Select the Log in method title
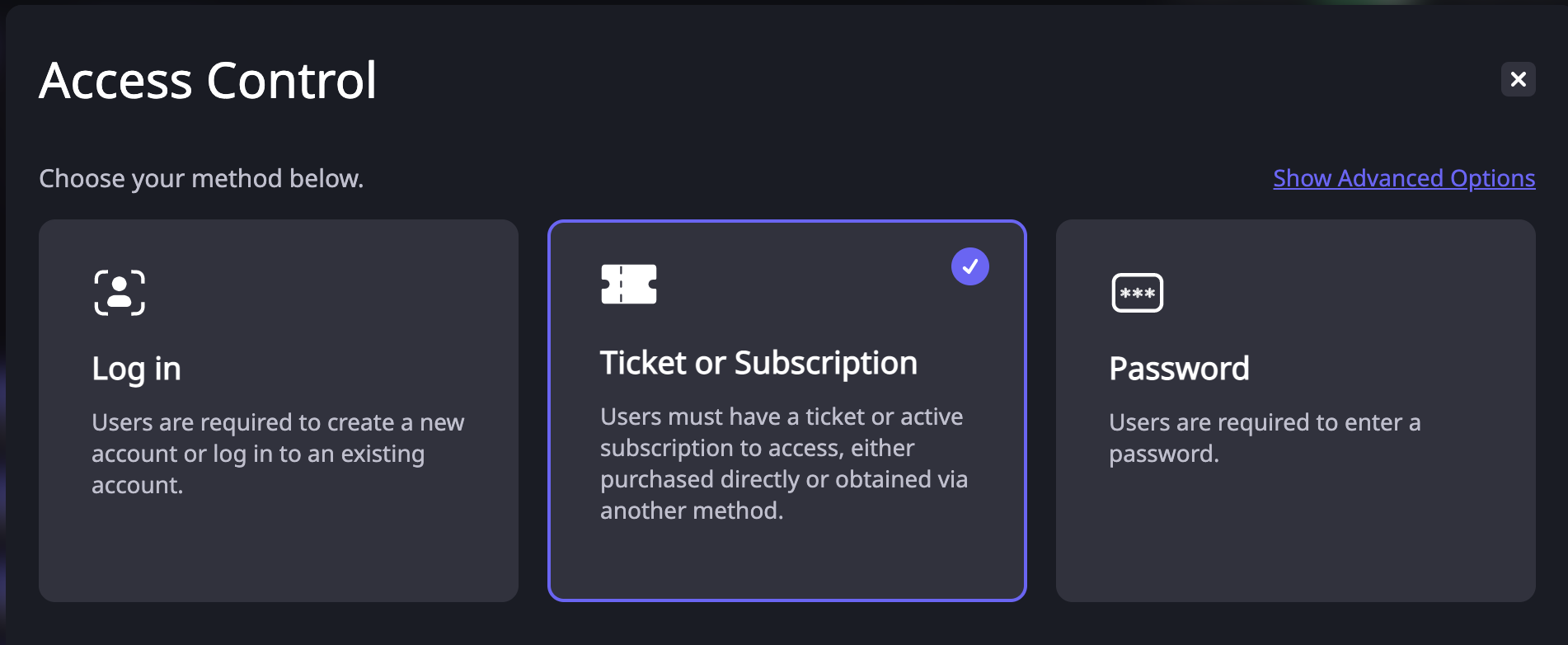 pyautogui.click(x=136, y=369)
